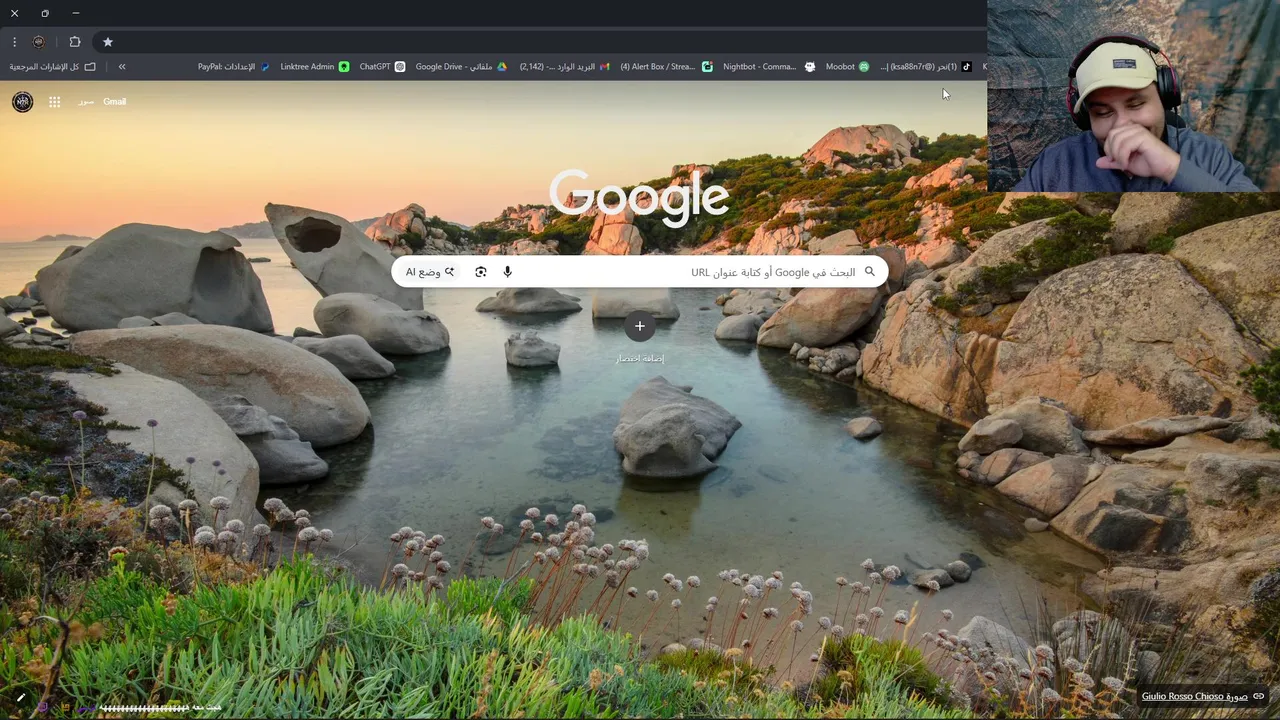Viewport: 1280px width, 720px height.
Task: Open AI Mode button in search box
Action: 430,272
